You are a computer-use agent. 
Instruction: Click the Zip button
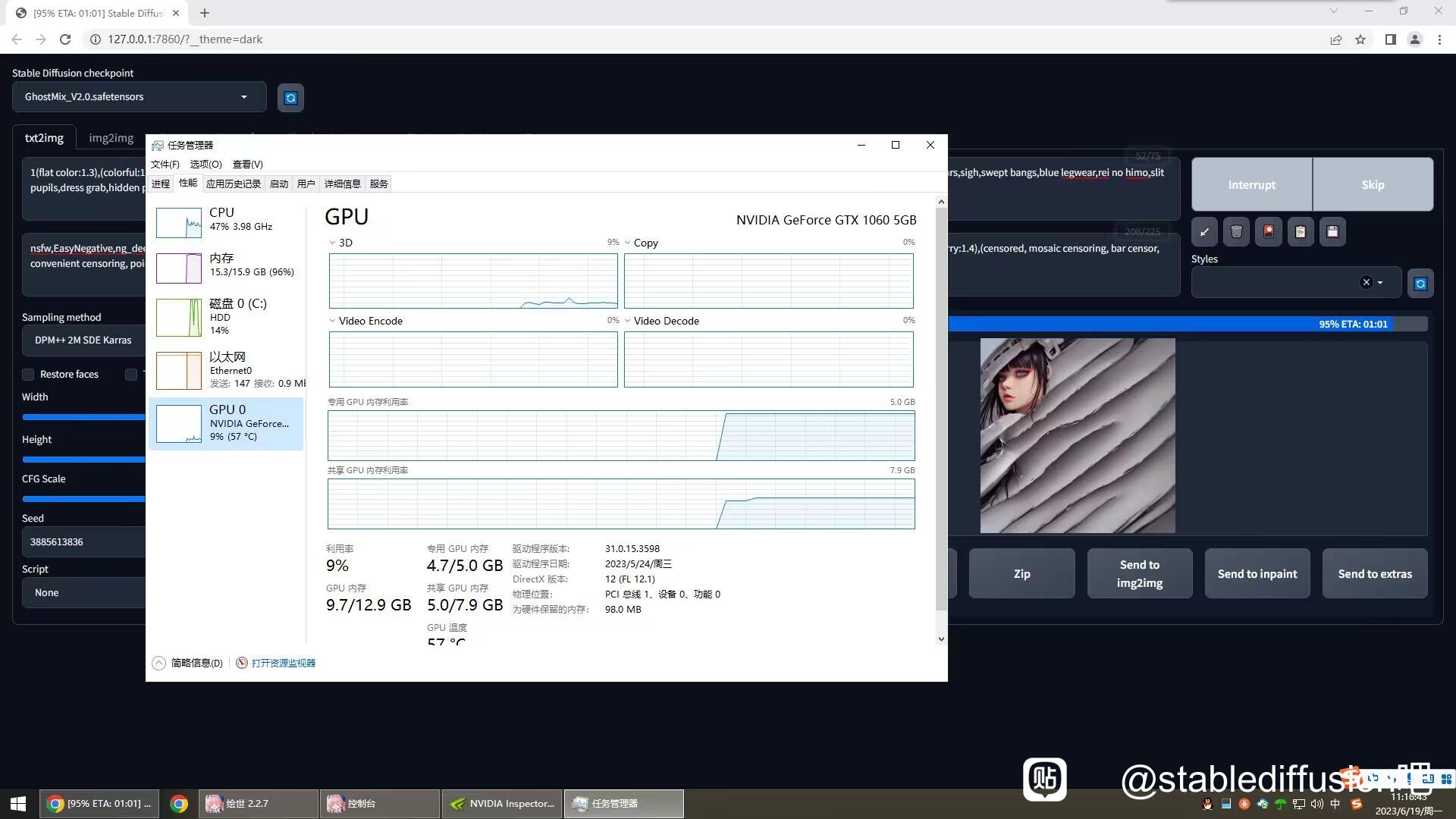click(1021, 574)
